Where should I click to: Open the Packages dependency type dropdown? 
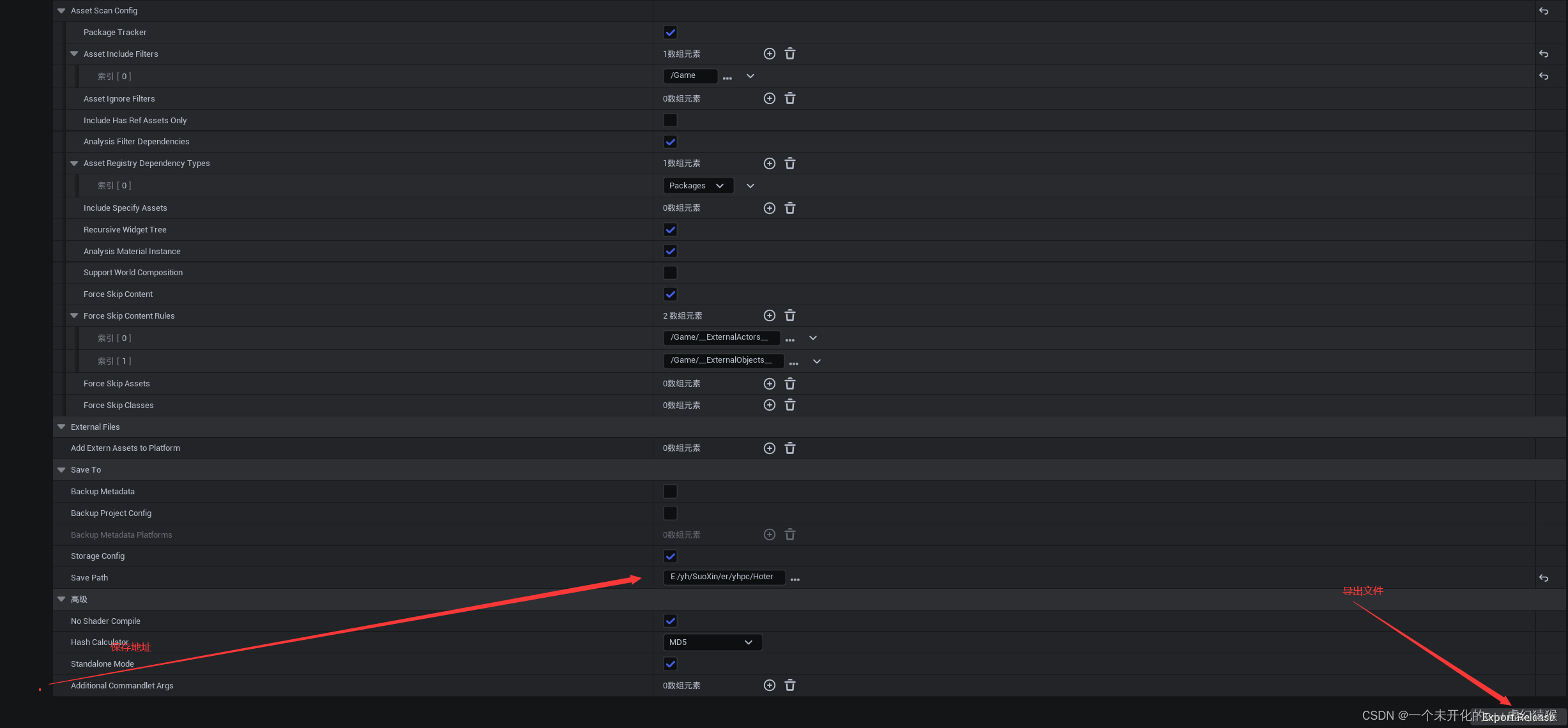pos(697,186)
